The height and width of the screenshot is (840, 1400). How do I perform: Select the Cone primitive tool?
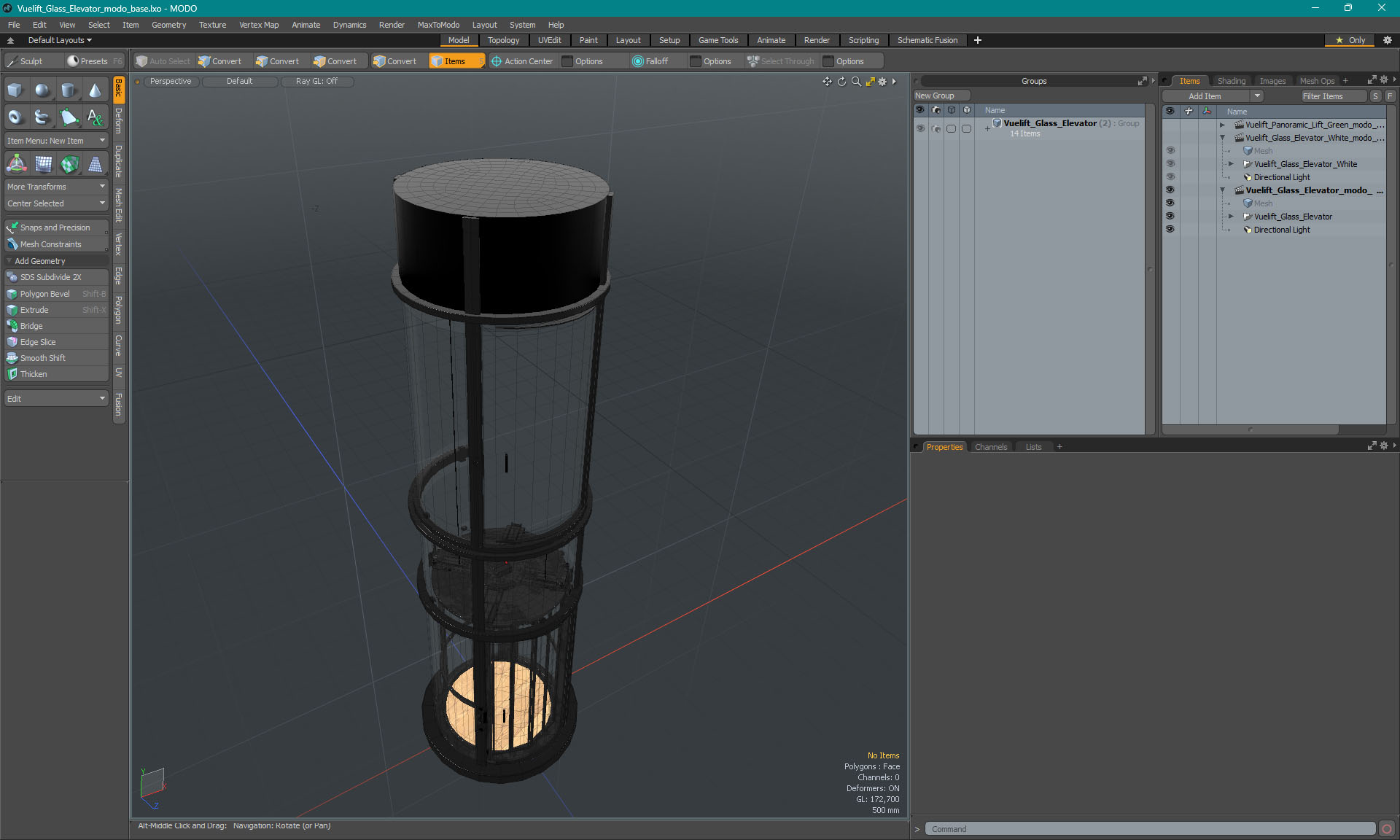(95, 90)
